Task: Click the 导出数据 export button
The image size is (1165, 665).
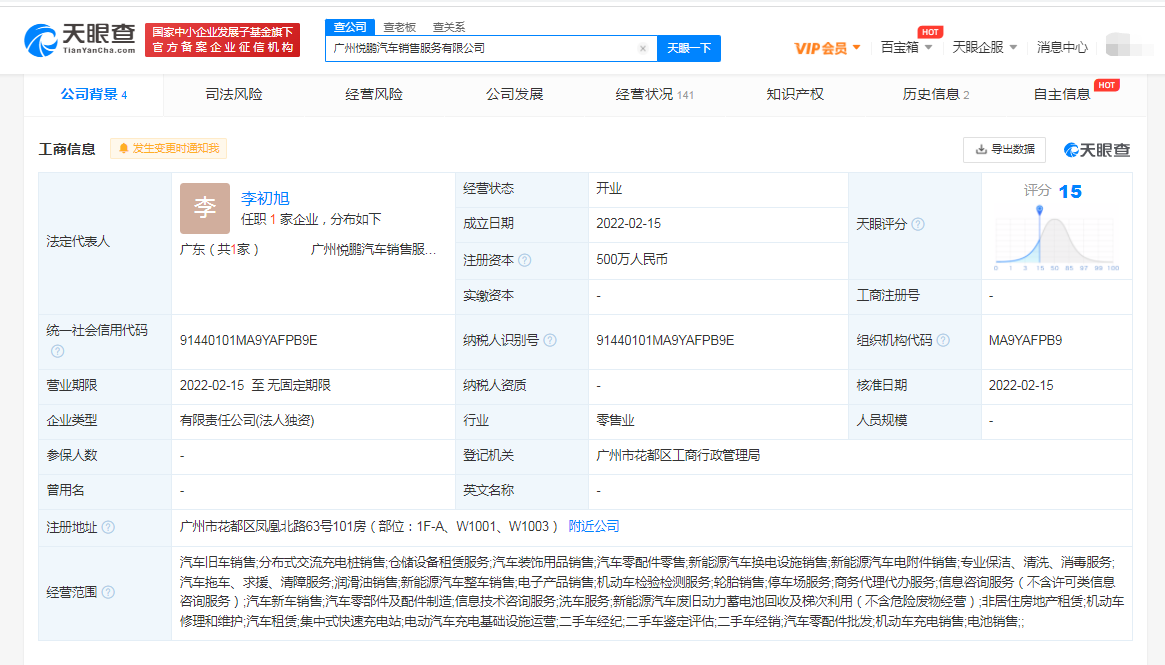Action: click(x=1005, y=149)
